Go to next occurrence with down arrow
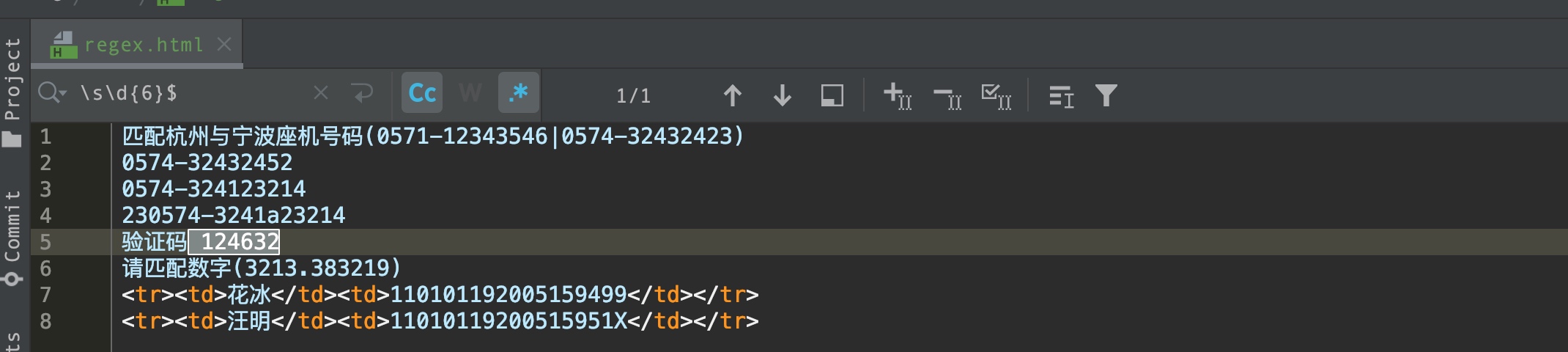1568x352 pixels. click(x=782, y=95)
